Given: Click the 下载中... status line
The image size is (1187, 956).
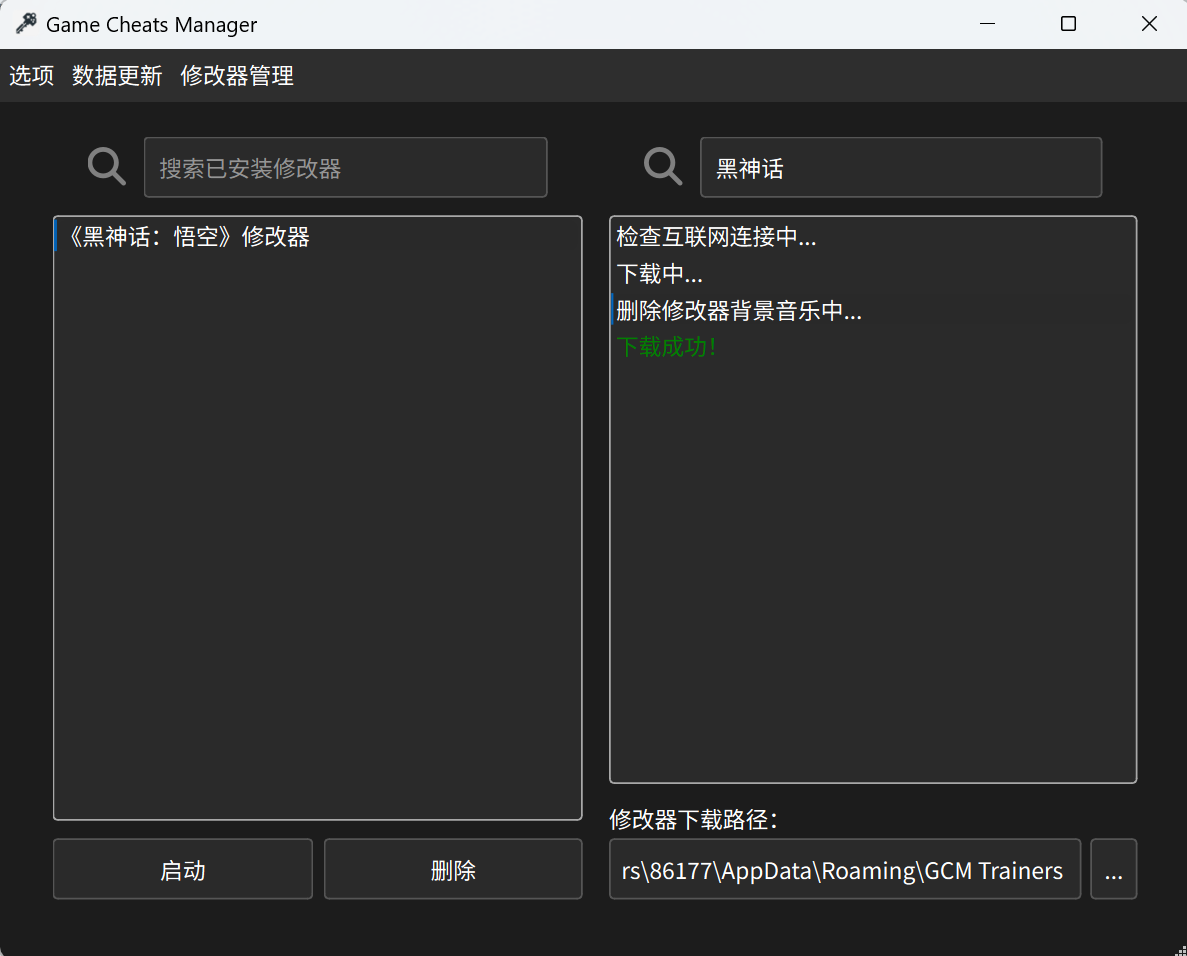Looking at the screenshot, I should (660, 273).
